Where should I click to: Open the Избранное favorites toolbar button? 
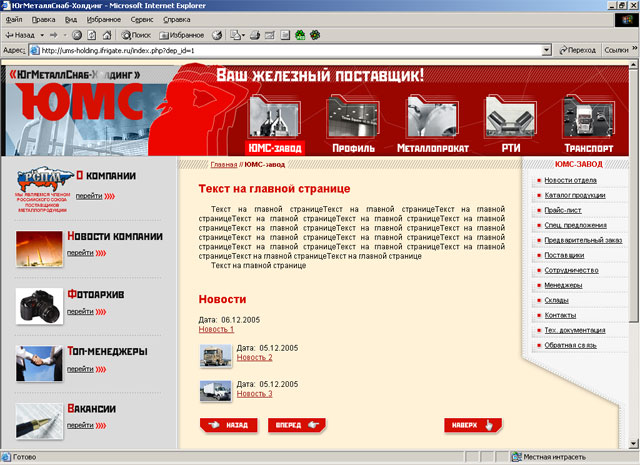[x=182, y=35]
